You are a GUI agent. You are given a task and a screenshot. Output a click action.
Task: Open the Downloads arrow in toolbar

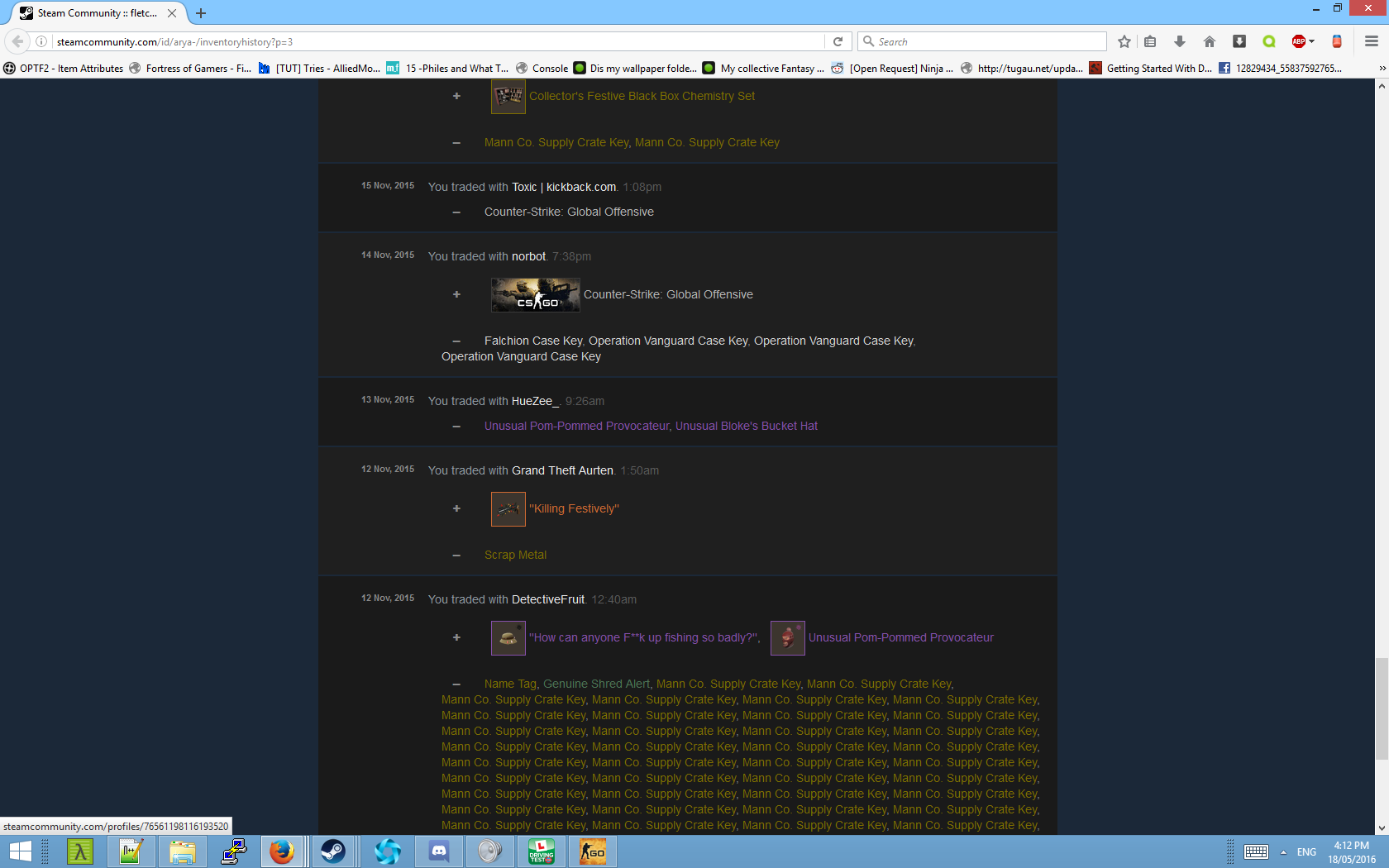click(x=1180, y=41)
